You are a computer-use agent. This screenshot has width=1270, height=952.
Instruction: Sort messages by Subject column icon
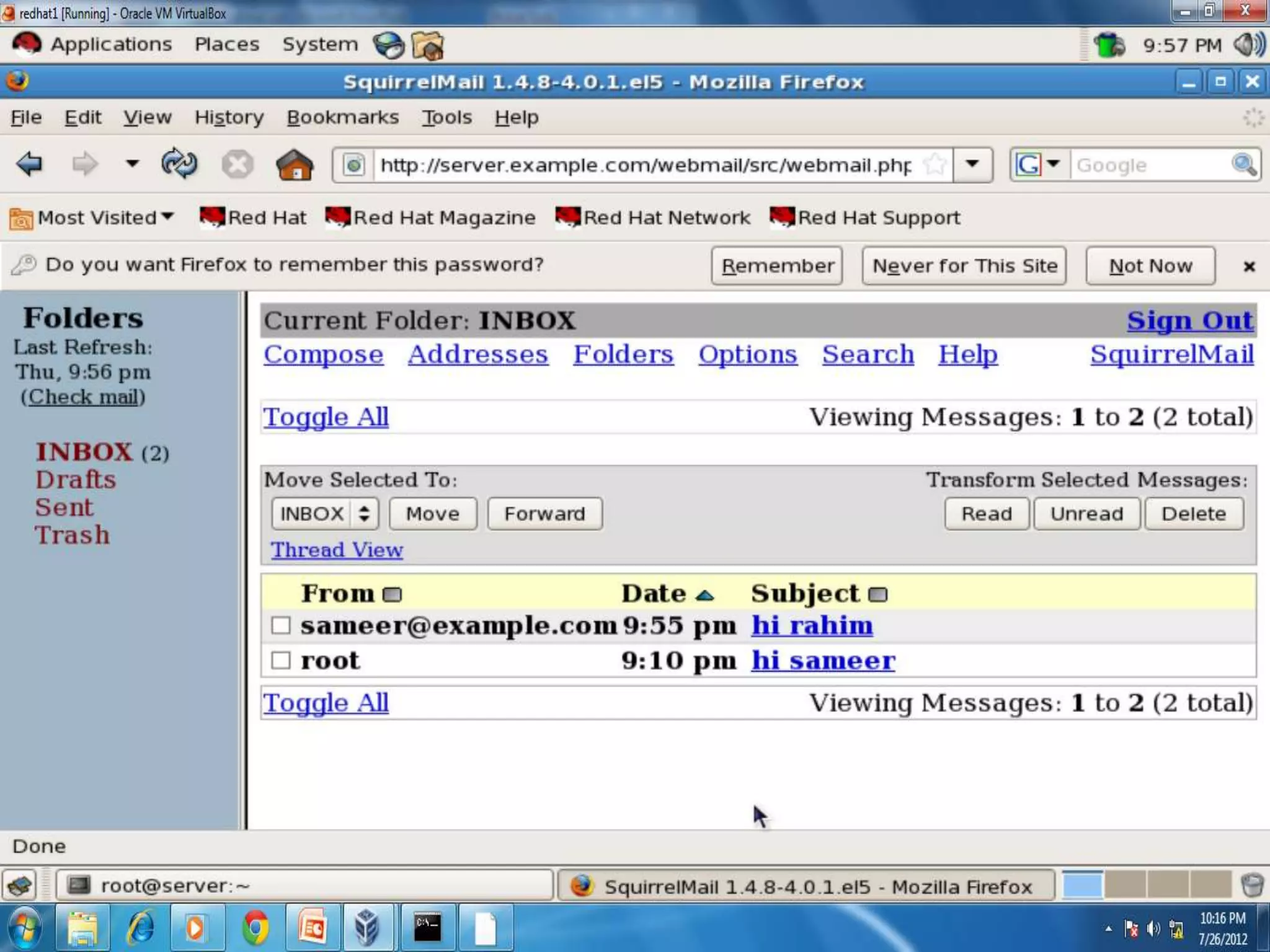pos(878,595)
